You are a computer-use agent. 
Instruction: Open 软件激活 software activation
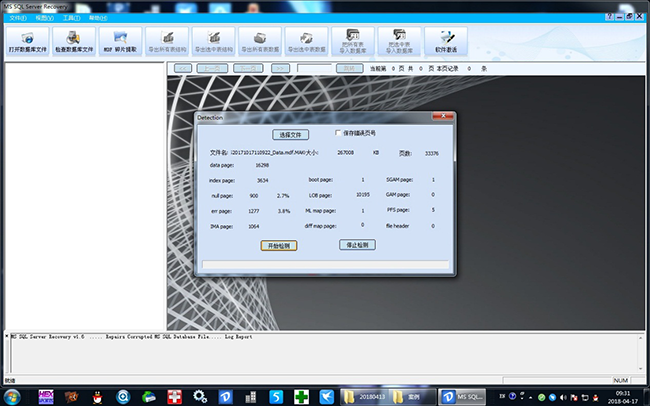(x=446, y=41)
